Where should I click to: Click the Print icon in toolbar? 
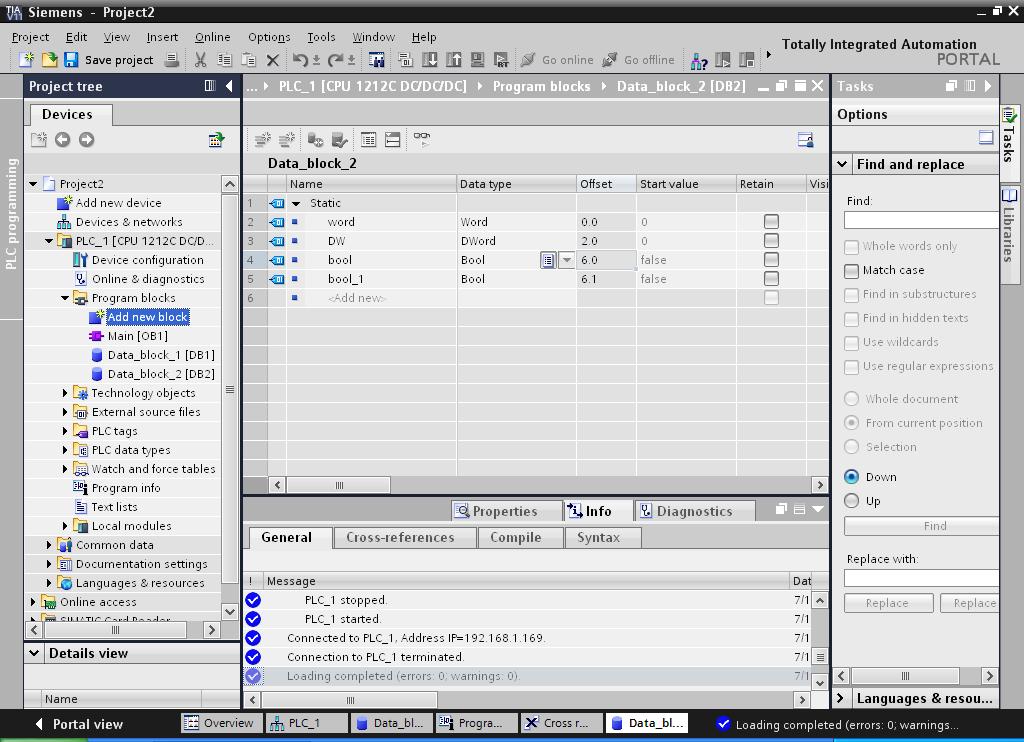[x=172, y=60]
